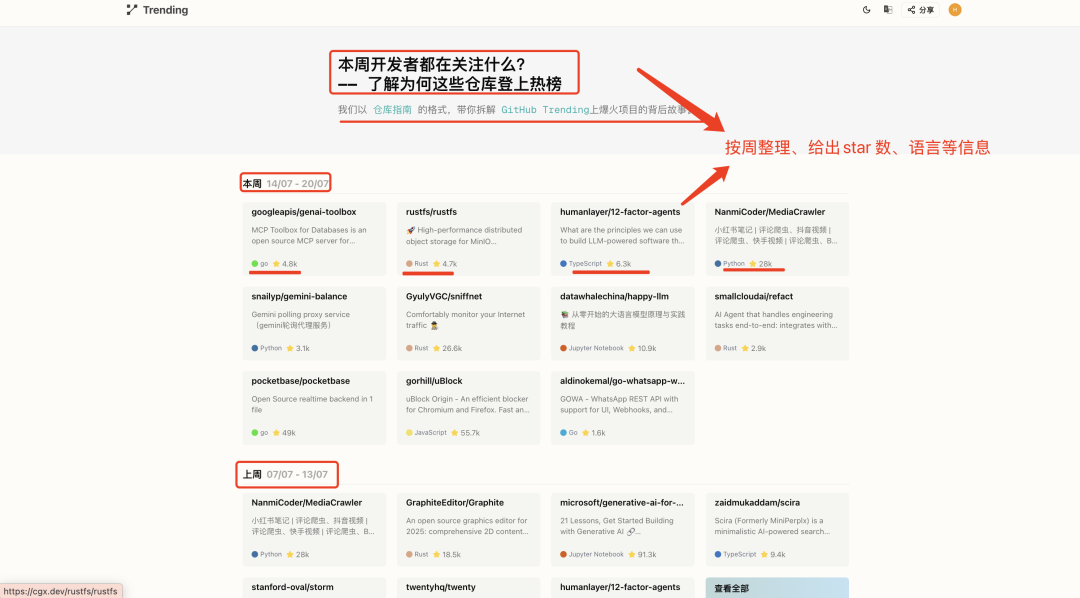The height and width of the screenshot is (598, 1080).
Task: Click the star icon beside 49k on pocketbase
Action: tap(276, 433)
